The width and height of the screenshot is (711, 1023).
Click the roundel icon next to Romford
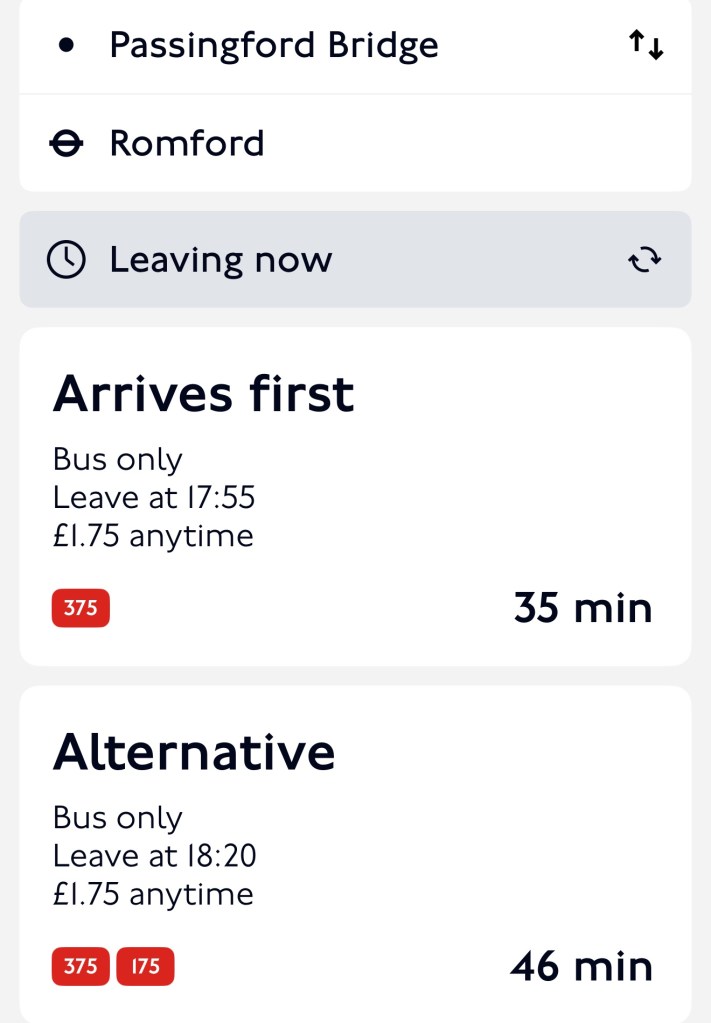point(66,144)
